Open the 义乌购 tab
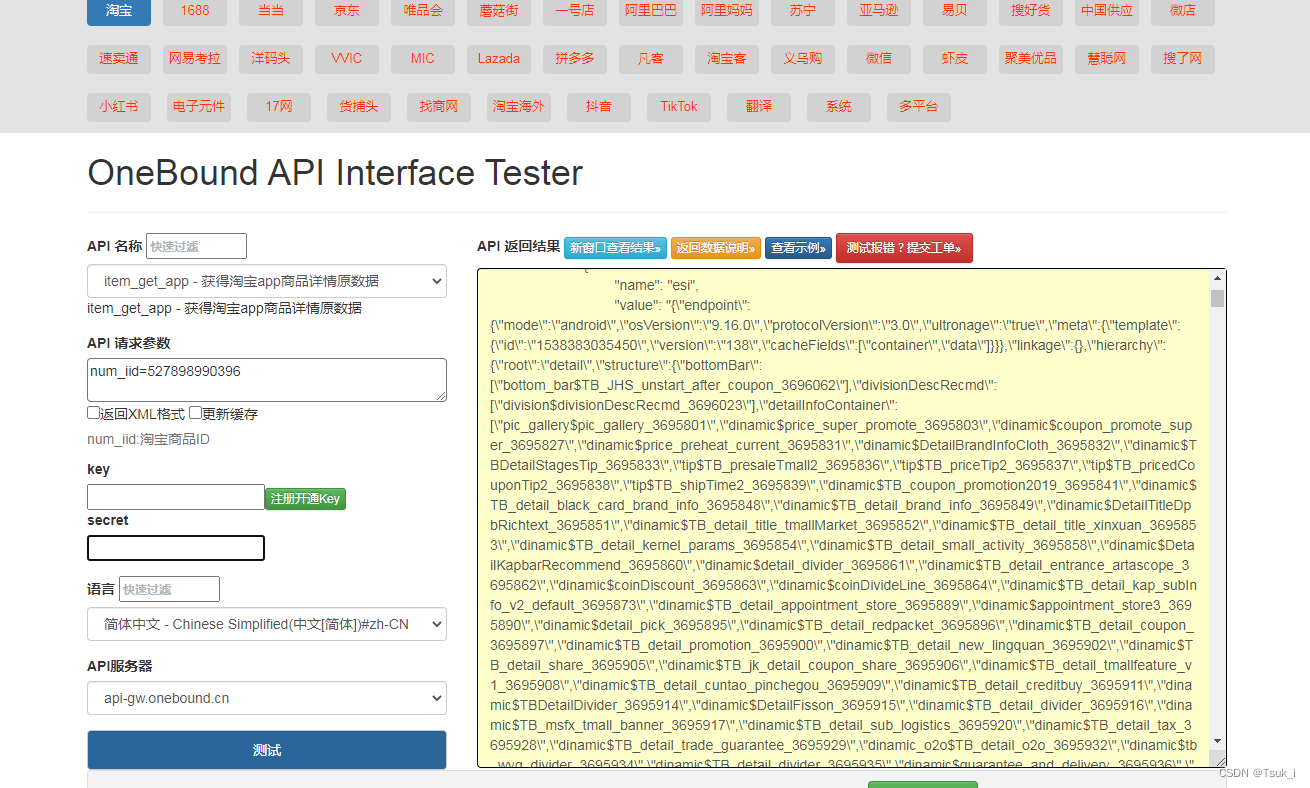The width and height of the screenshot is (1310, 788). (x=803, y=59)
